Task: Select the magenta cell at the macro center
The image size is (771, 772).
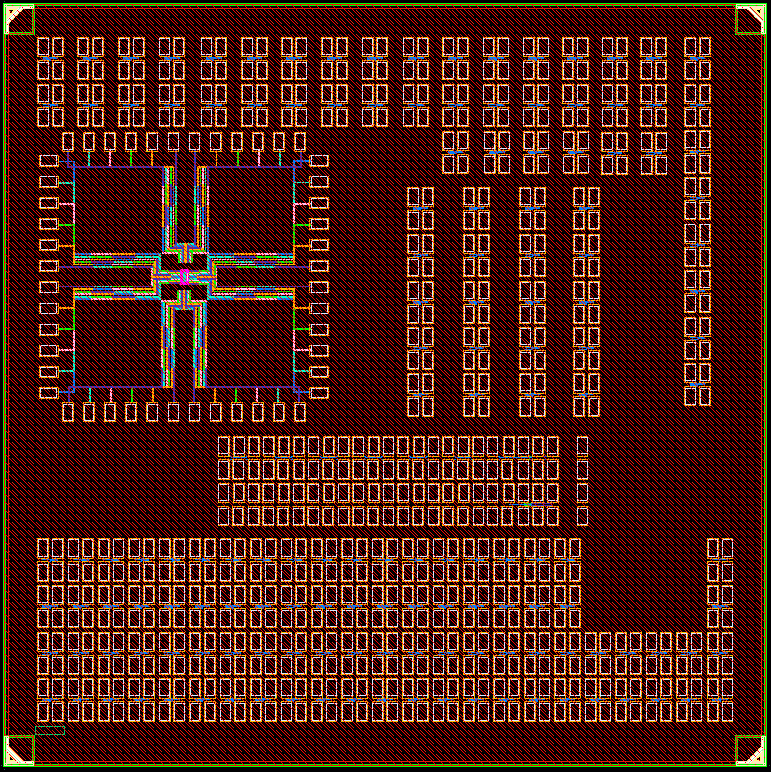Action: [185, 277]
